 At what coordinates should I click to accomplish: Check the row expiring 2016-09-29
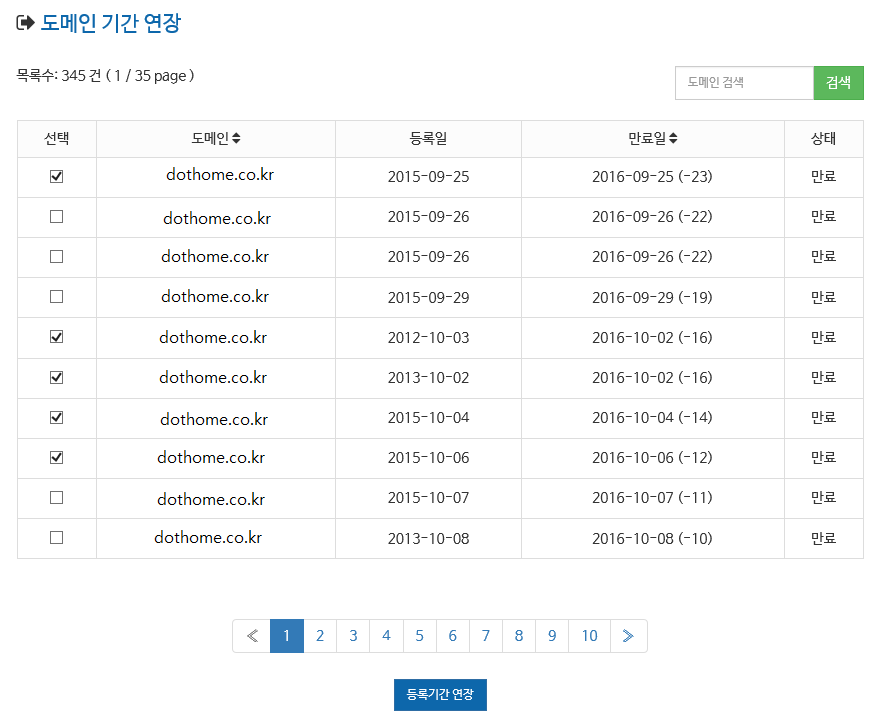[x=56, y=297]
